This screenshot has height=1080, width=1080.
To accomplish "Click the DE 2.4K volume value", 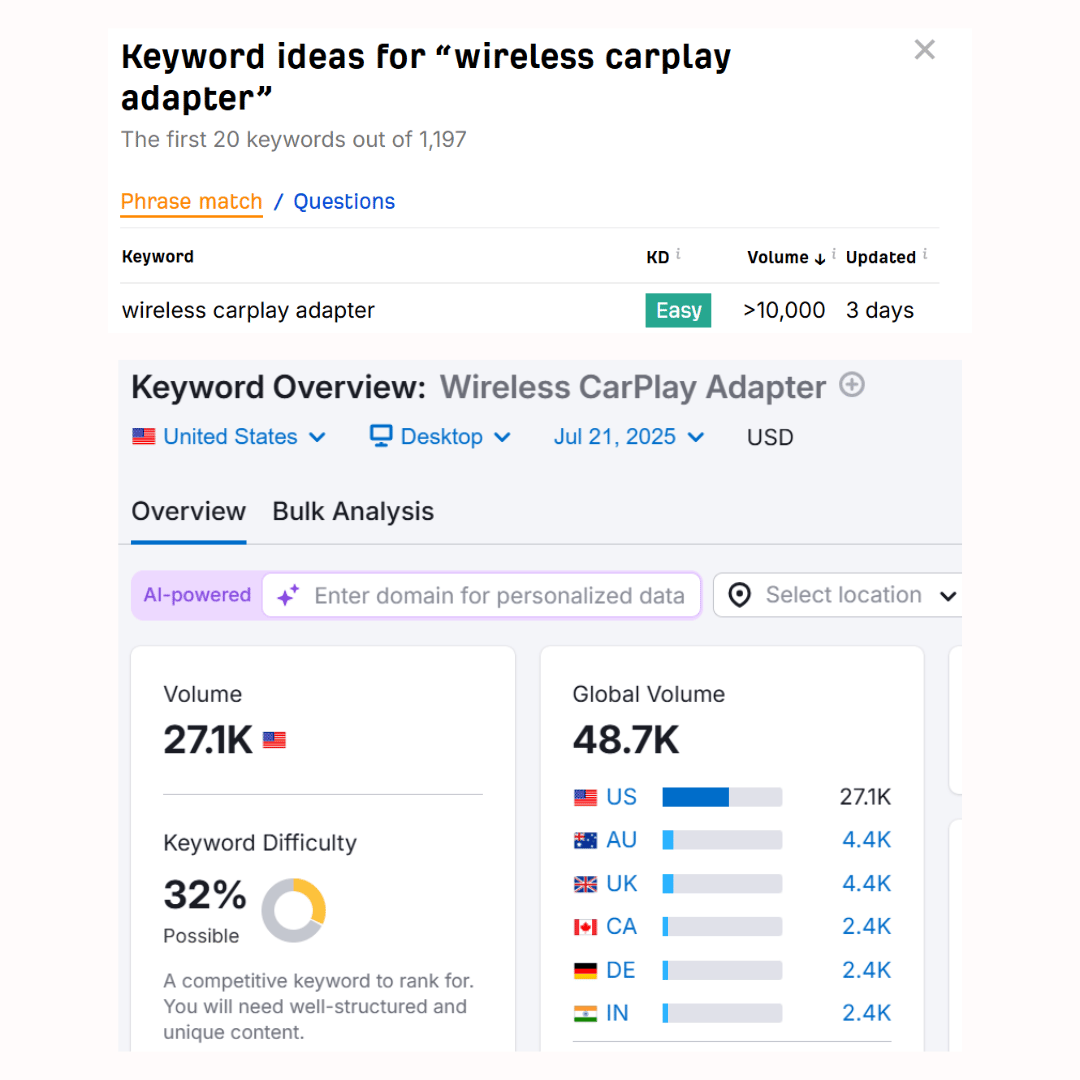I will [x=866, y=970].
